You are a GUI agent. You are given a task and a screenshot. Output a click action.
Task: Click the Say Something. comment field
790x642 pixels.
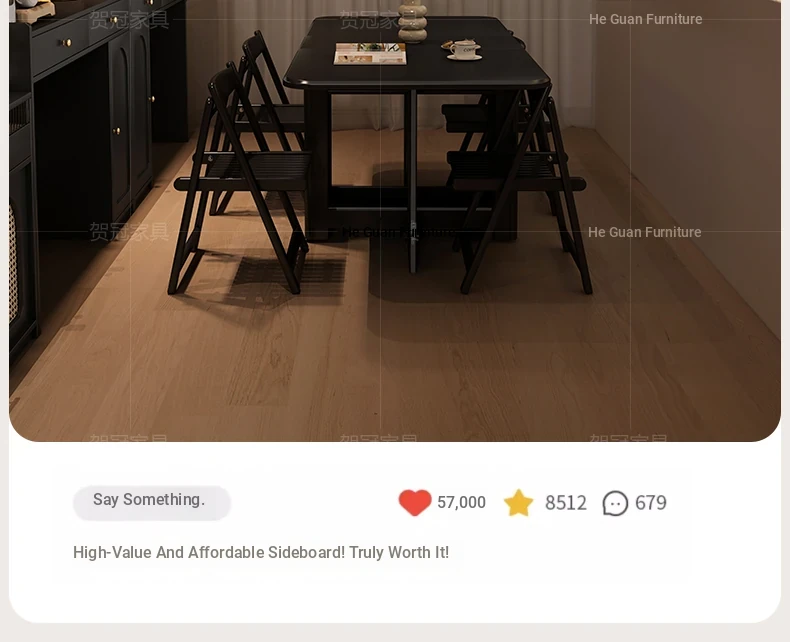point(152,502)
